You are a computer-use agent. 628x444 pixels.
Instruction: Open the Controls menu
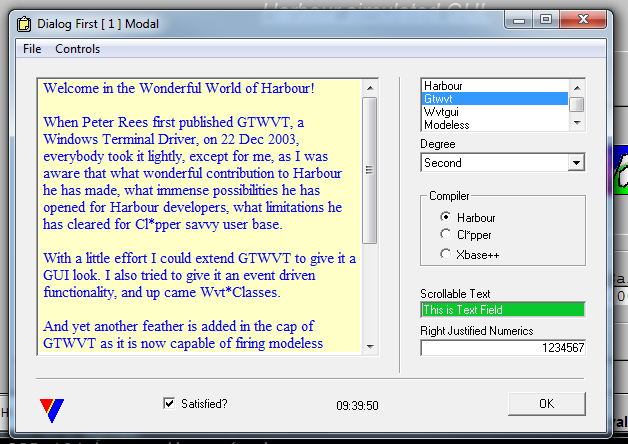point(77,49)
